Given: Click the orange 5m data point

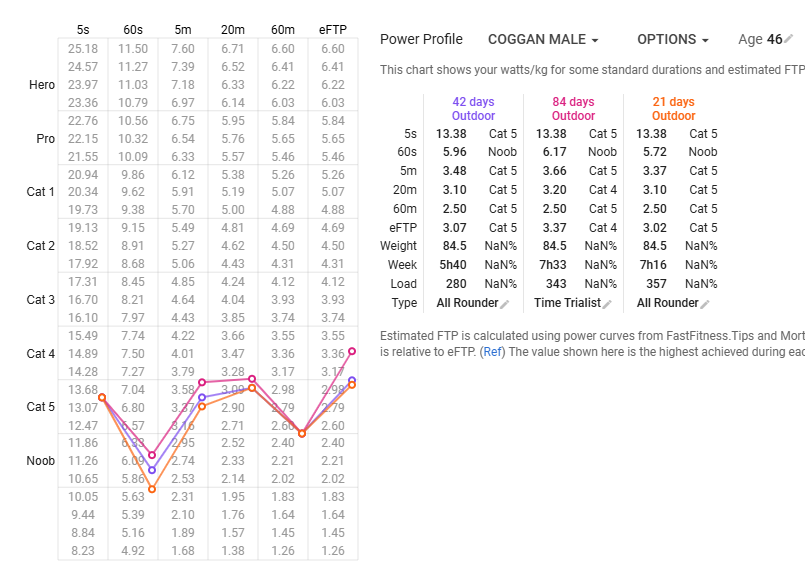Looking at the screenshot, I should [x=202, y=406].
